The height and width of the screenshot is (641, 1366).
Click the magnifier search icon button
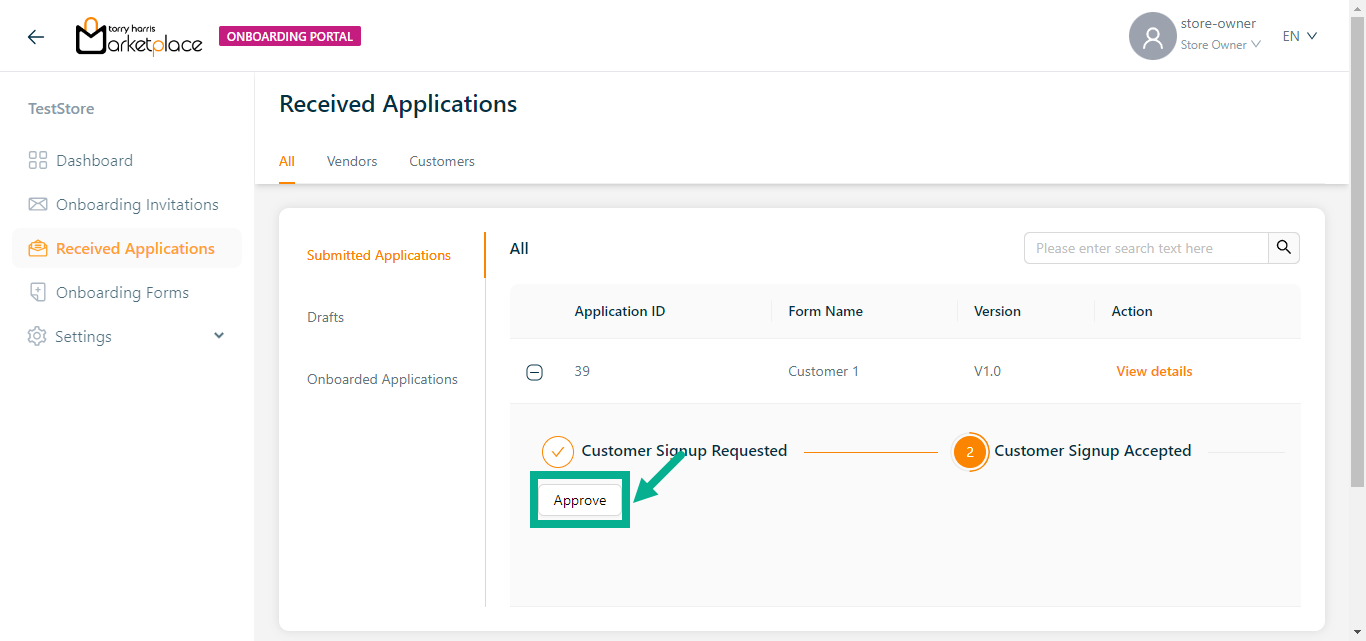[1284, 248]
